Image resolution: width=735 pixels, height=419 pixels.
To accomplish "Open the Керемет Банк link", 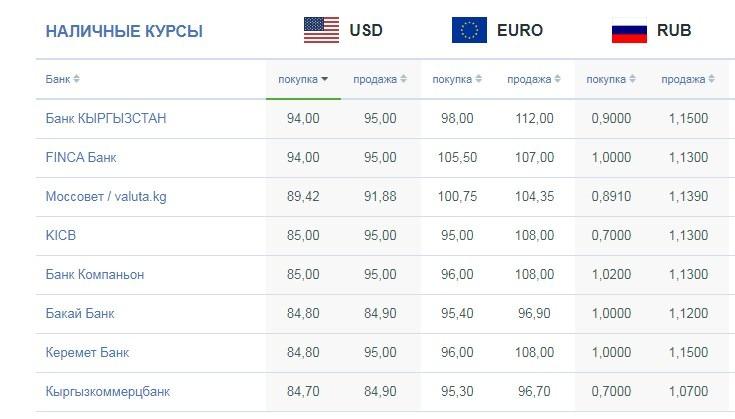I will click(x=87, y=352).
